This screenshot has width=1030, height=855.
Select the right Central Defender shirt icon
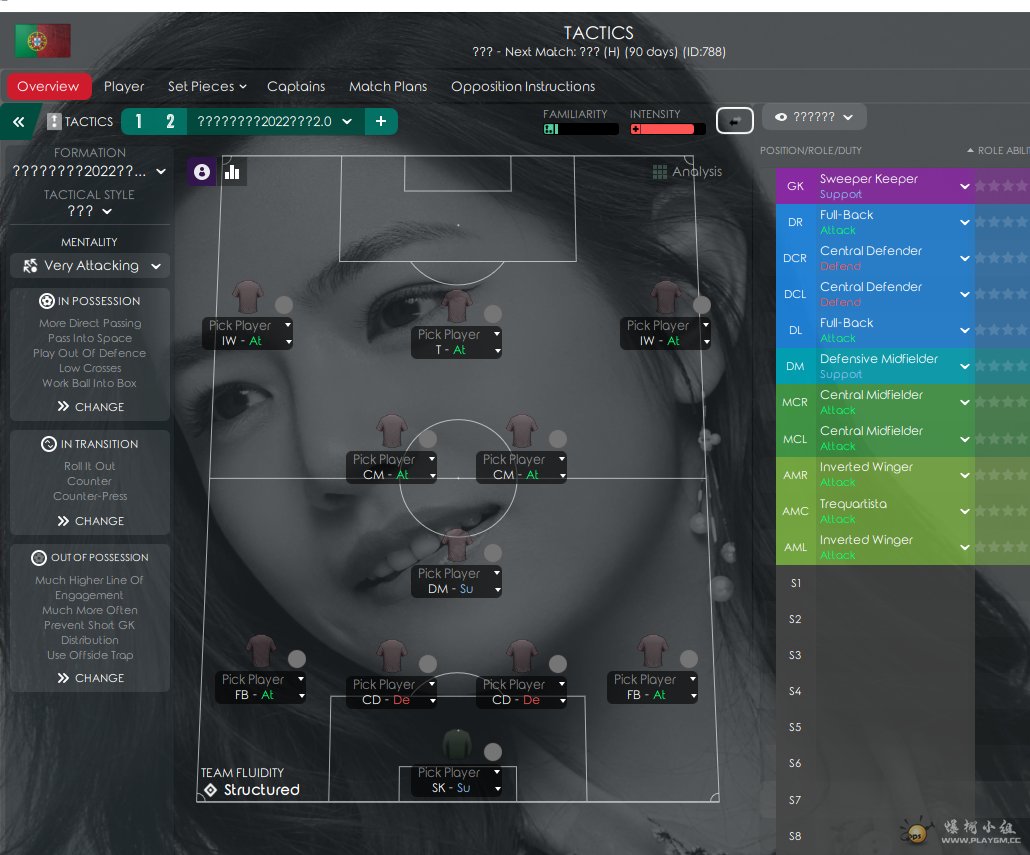click(522, 656)
